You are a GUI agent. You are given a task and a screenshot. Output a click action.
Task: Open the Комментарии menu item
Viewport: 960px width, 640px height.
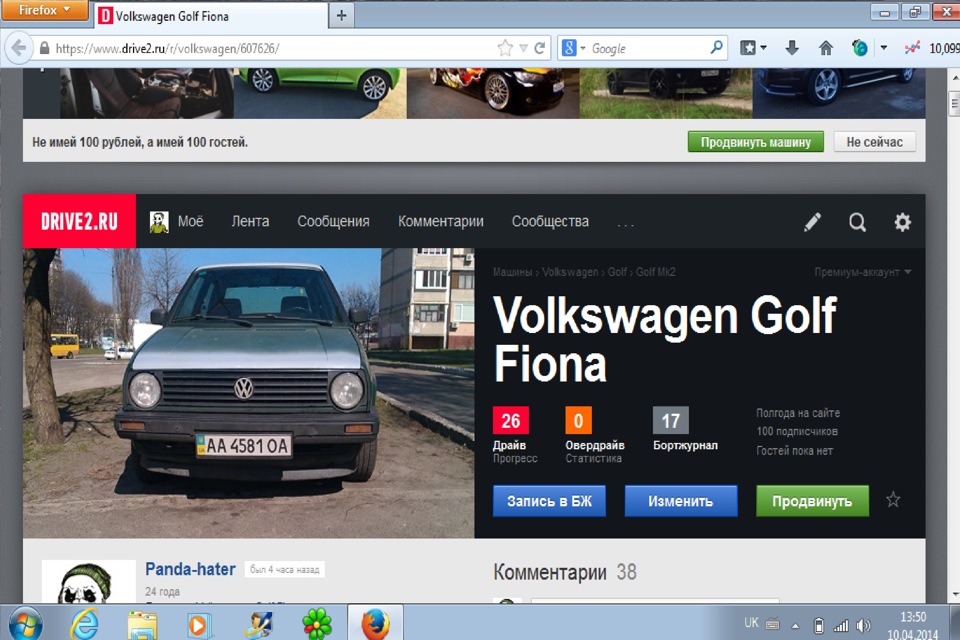click(441, 221)
